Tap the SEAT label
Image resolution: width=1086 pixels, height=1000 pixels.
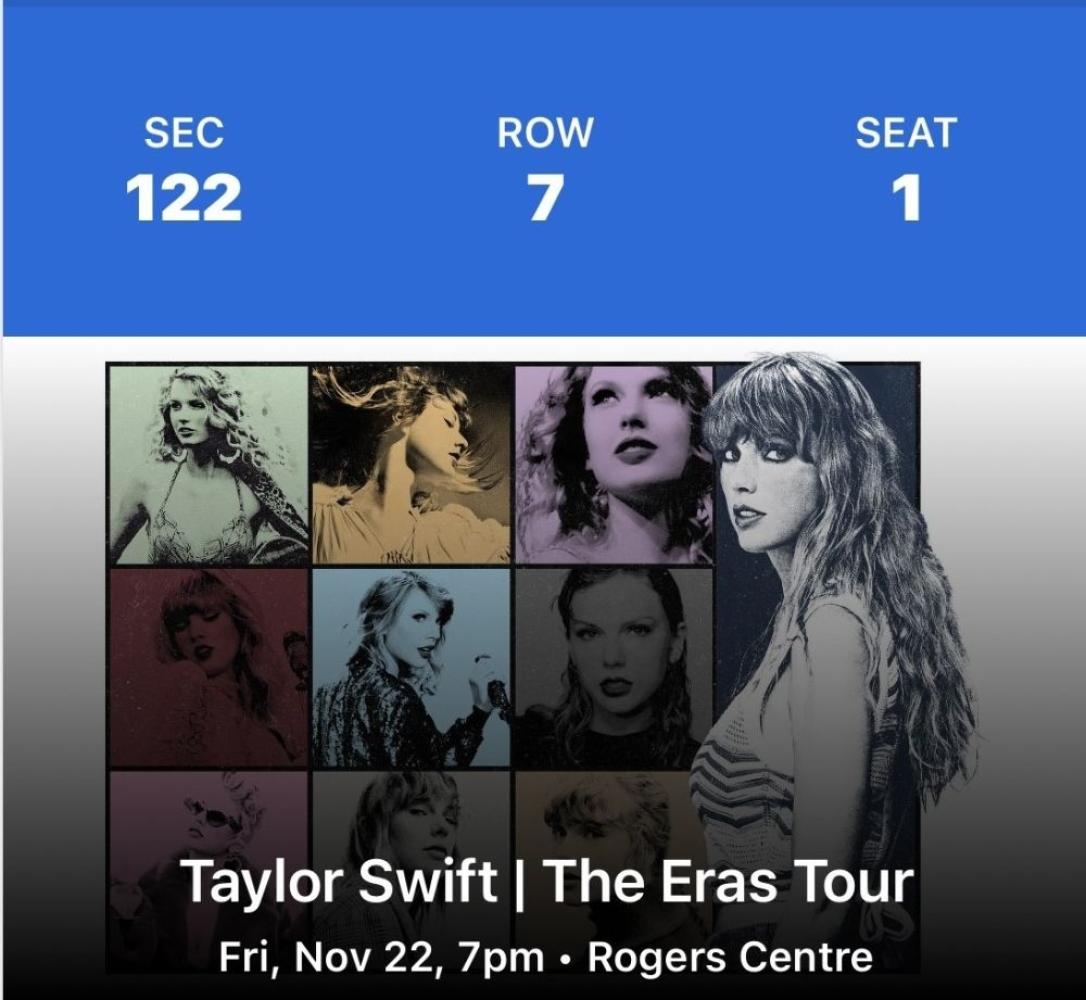906,132
